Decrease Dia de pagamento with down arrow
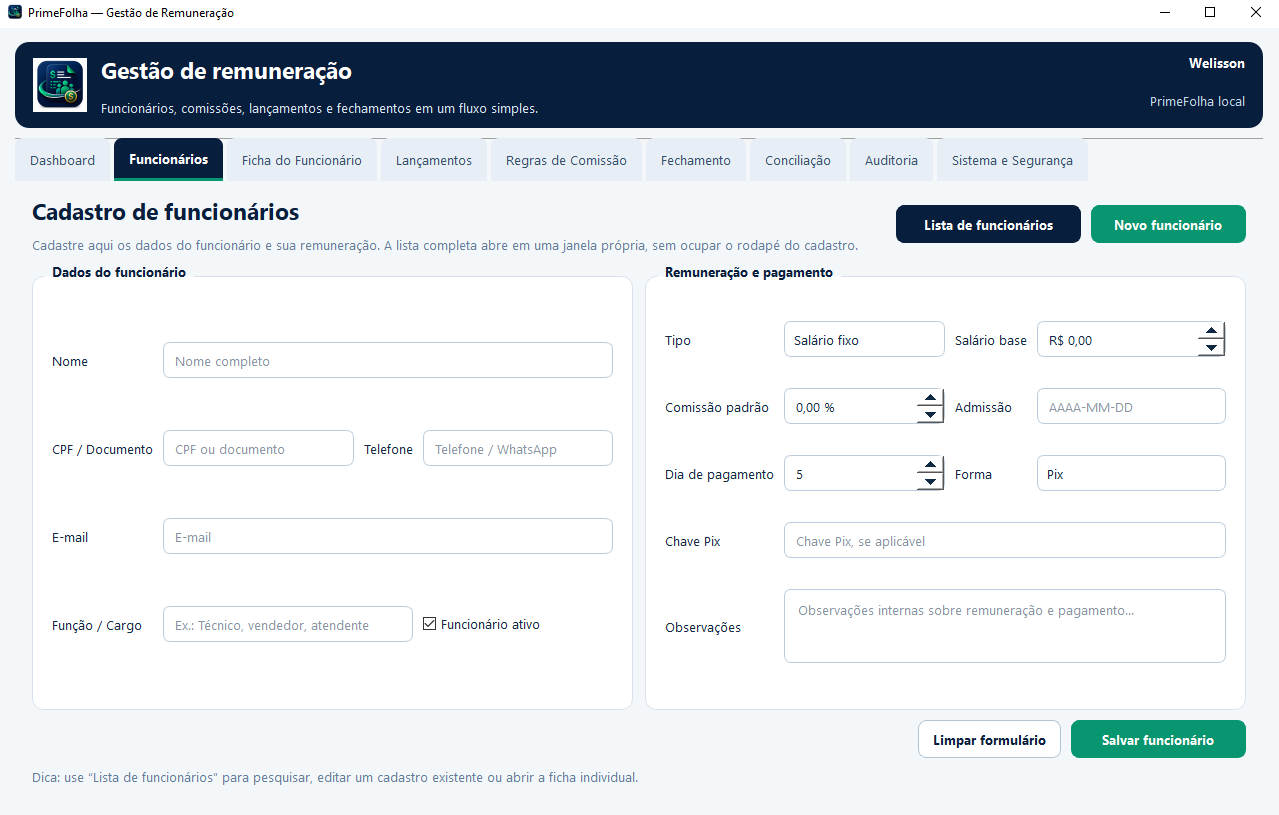 tap(930, 482)
